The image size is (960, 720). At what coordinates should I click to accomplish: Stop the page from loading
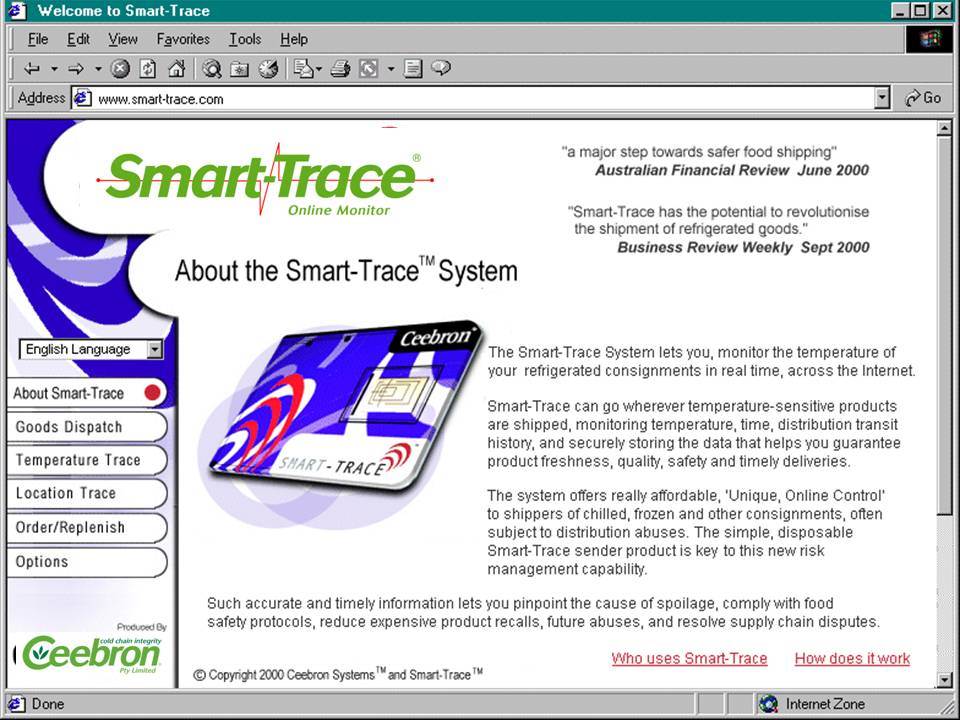coord(120,69)
